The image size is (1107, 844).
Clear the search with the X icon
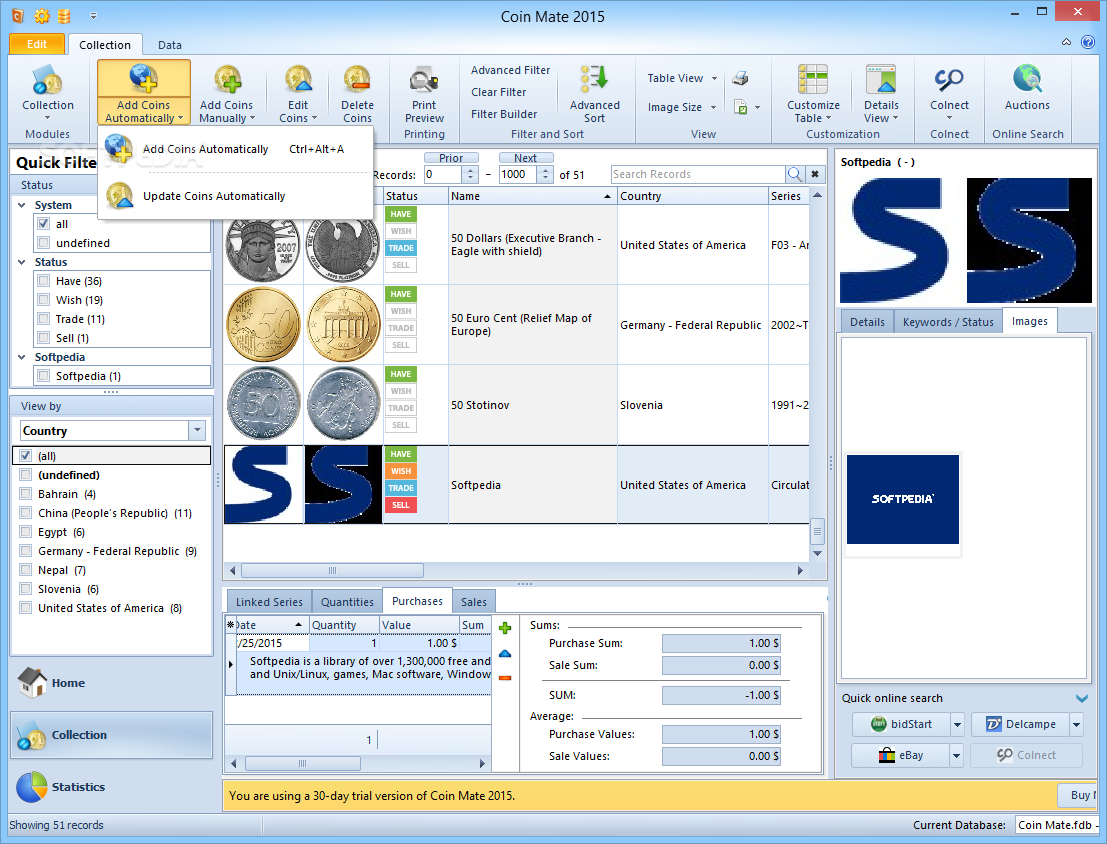pos(815,174)
